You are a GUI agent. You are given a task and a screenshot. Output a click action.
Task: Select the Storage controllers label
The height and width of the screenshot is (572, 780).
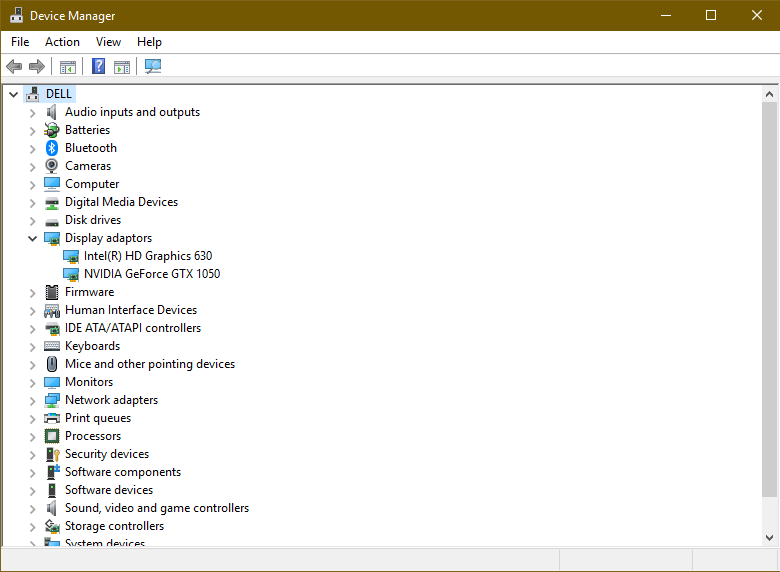tap(114, 526)
